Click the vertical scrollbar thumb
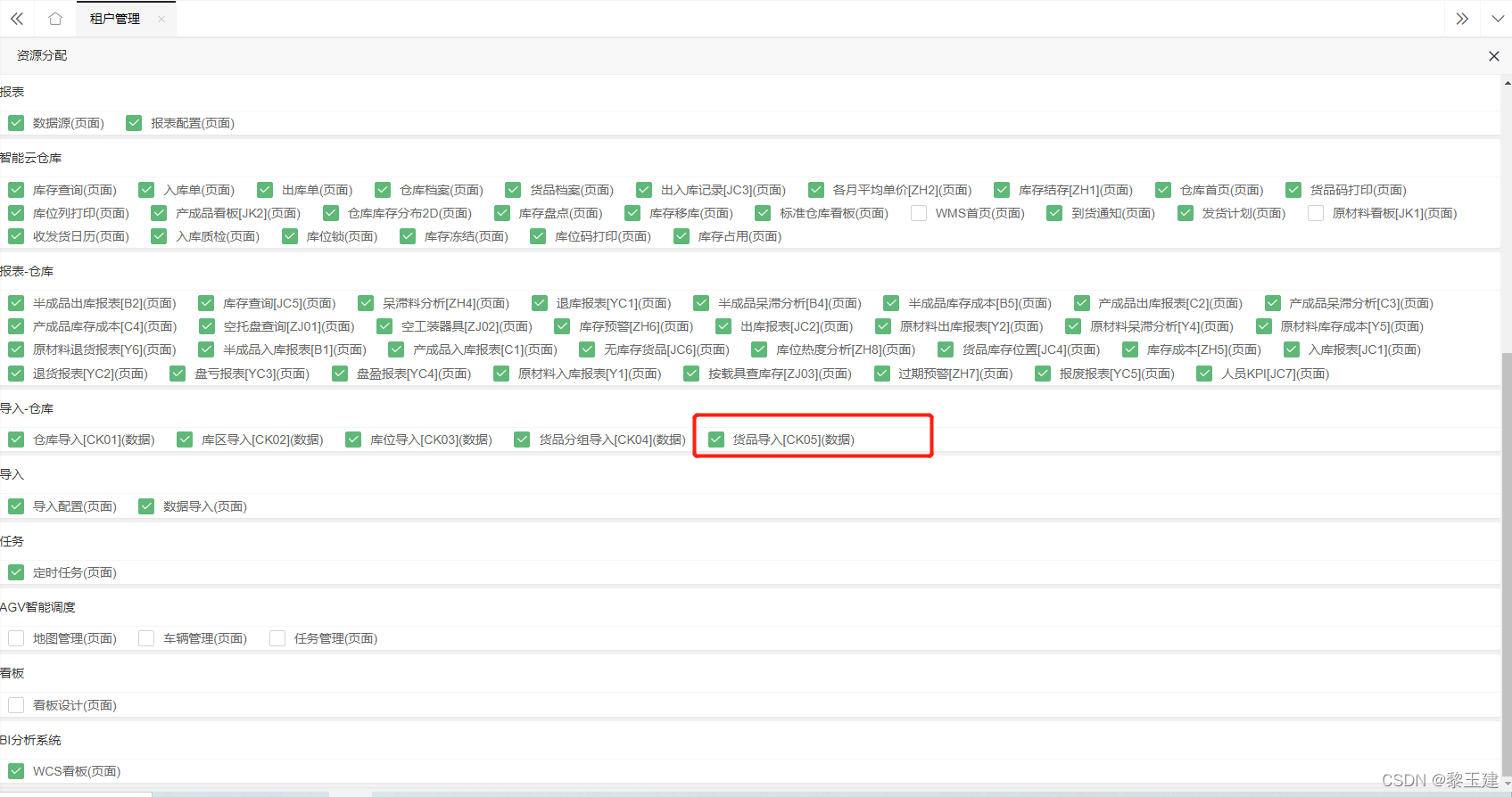 [1507, 563]
